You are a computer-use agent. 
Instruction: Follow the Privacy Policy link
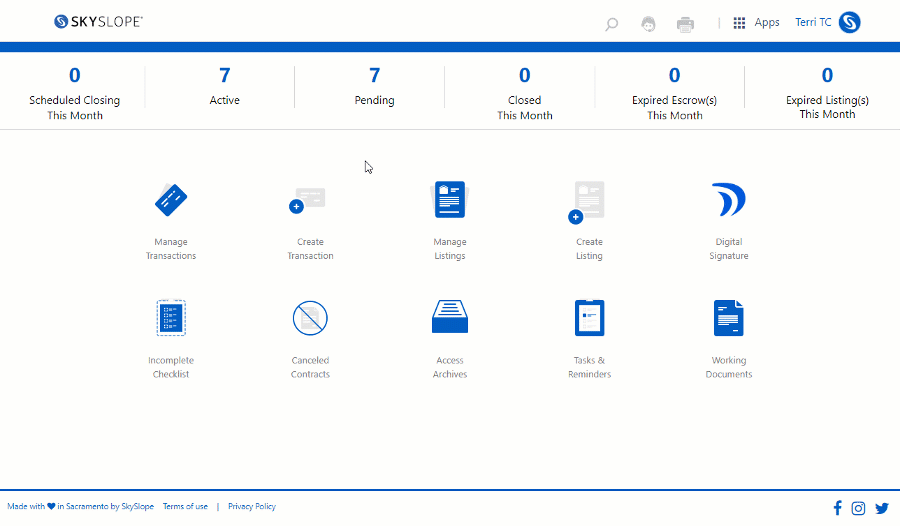(252, 506)
